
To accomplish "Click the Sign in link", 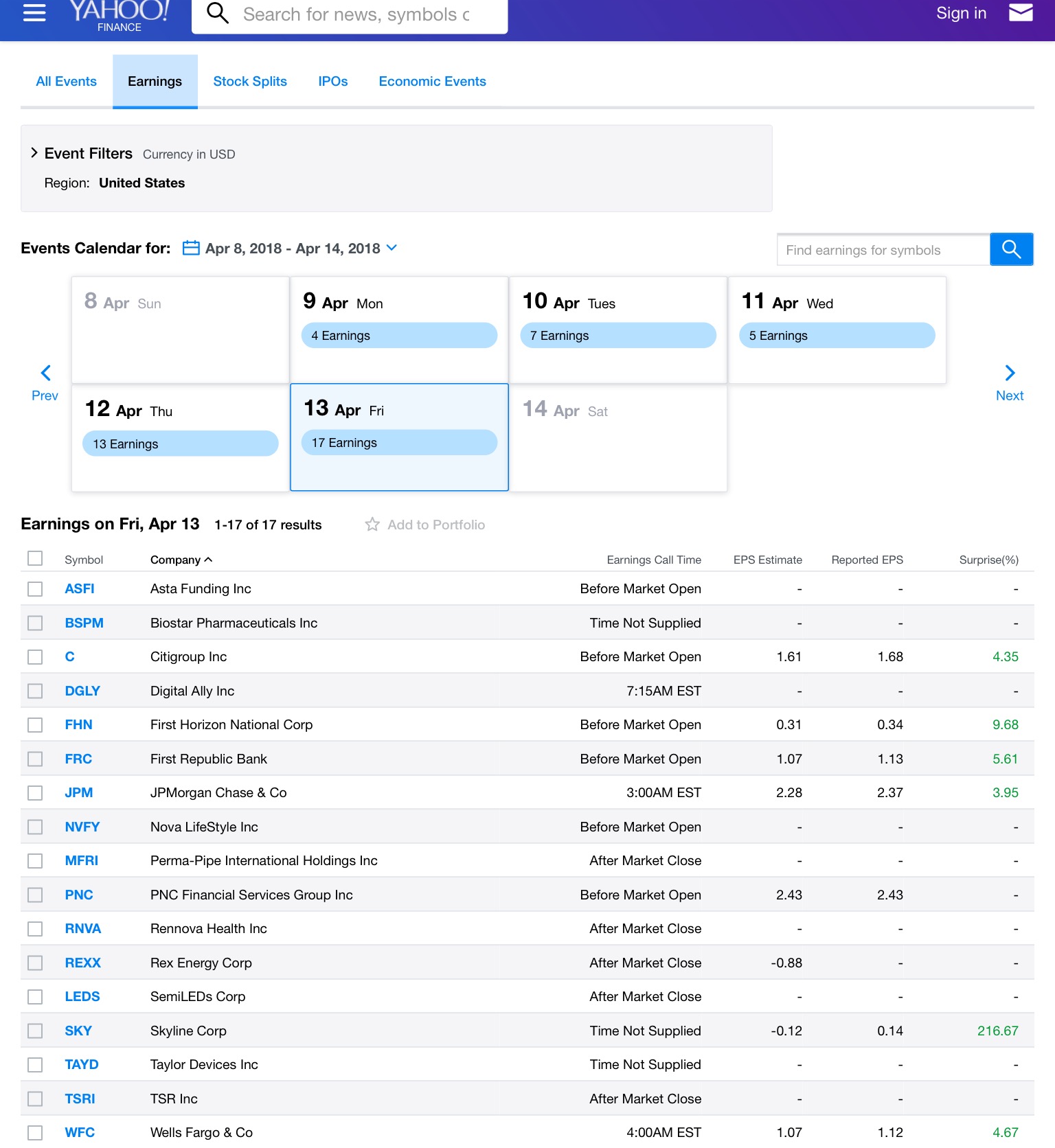I will point(961,13).
